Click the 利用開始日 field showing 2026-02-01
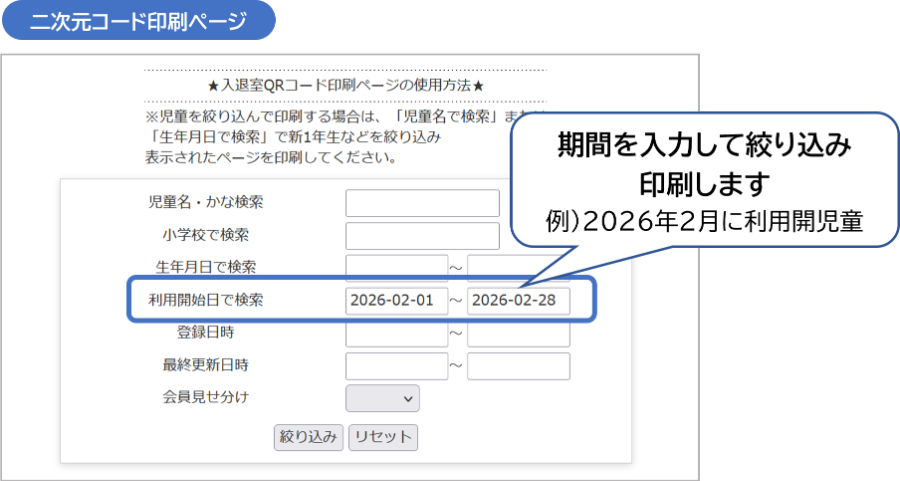The image size is (900, 481). (x=396, y=301)
